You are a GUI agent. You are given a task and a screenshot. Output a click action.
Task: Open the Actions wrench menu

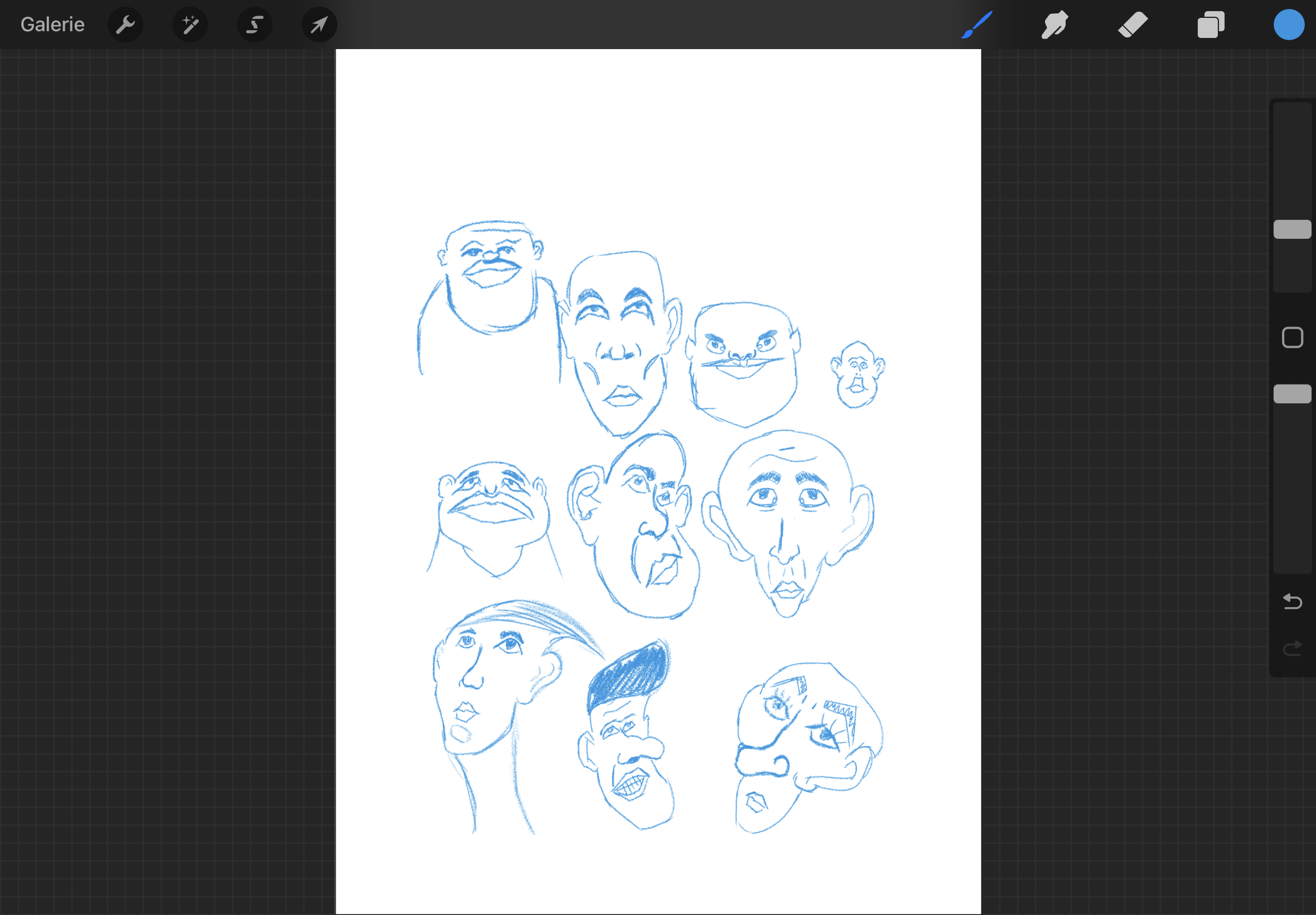125,25
